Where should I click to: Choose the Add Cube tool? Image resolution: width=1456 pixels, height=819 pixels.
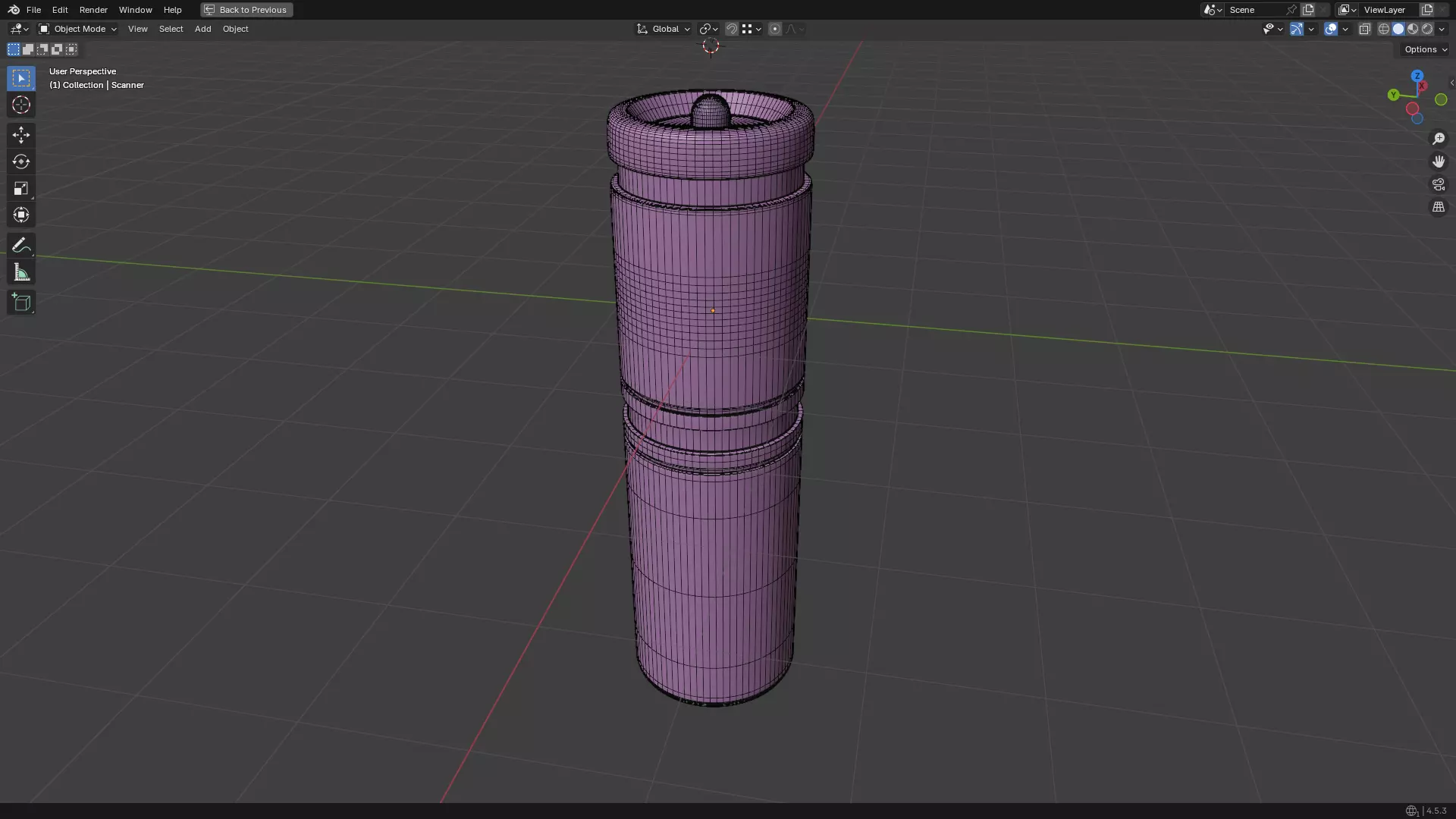click(x=21, y=303)
